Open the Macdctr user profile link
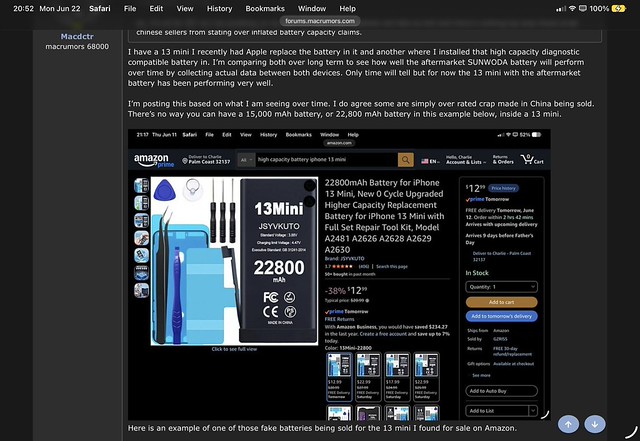Image resolution: width=640 pixels, height=441 pixels. tap(77, 36)
